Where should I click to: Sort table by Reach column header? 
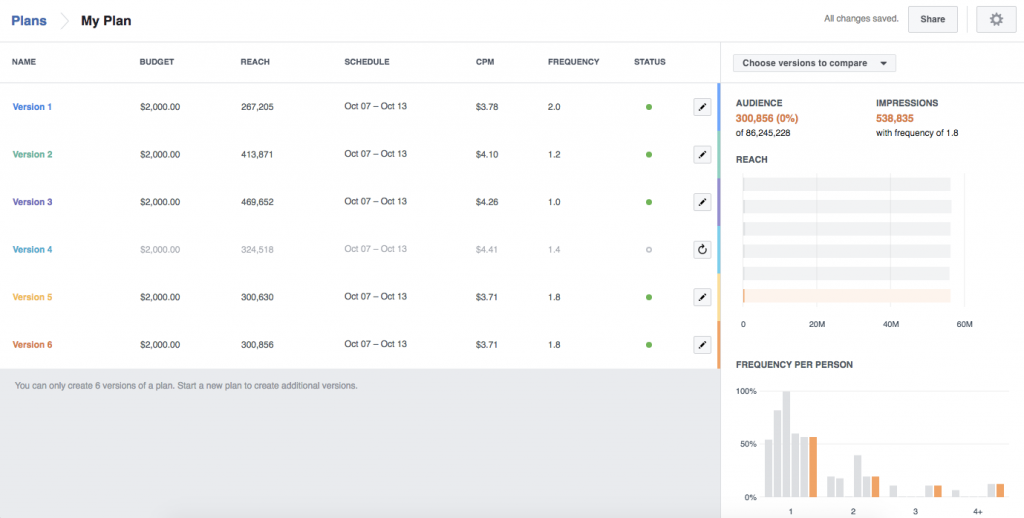[x=255, y=62]
